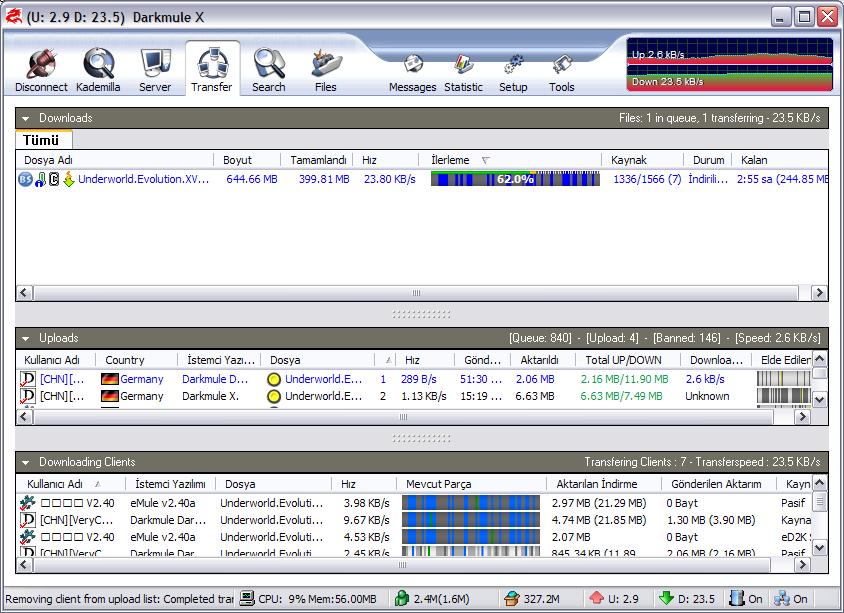This screenshot has width=844, height=613.
Task: Click the eMule client icon in the 3.98 KB/s row
Action: point(27,503)
